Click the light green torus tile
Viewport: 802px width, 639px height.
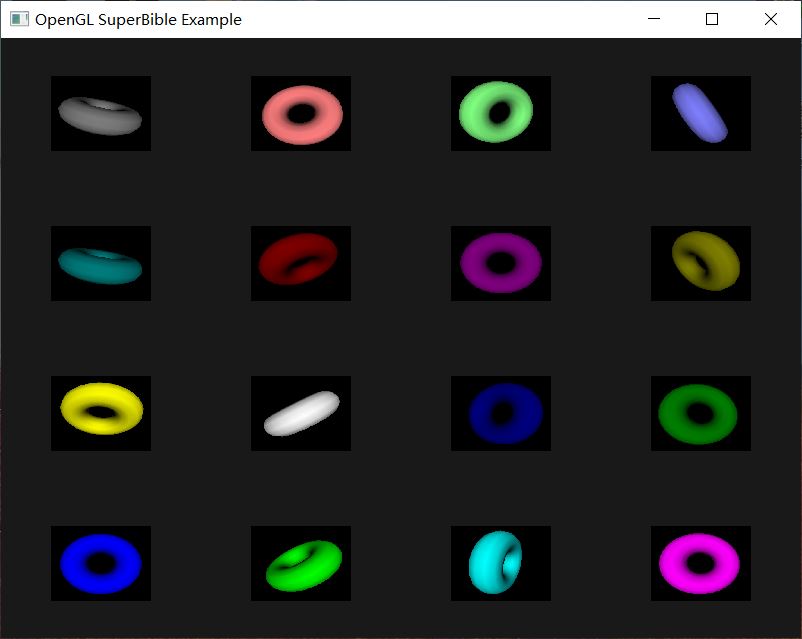pos(501,114)
